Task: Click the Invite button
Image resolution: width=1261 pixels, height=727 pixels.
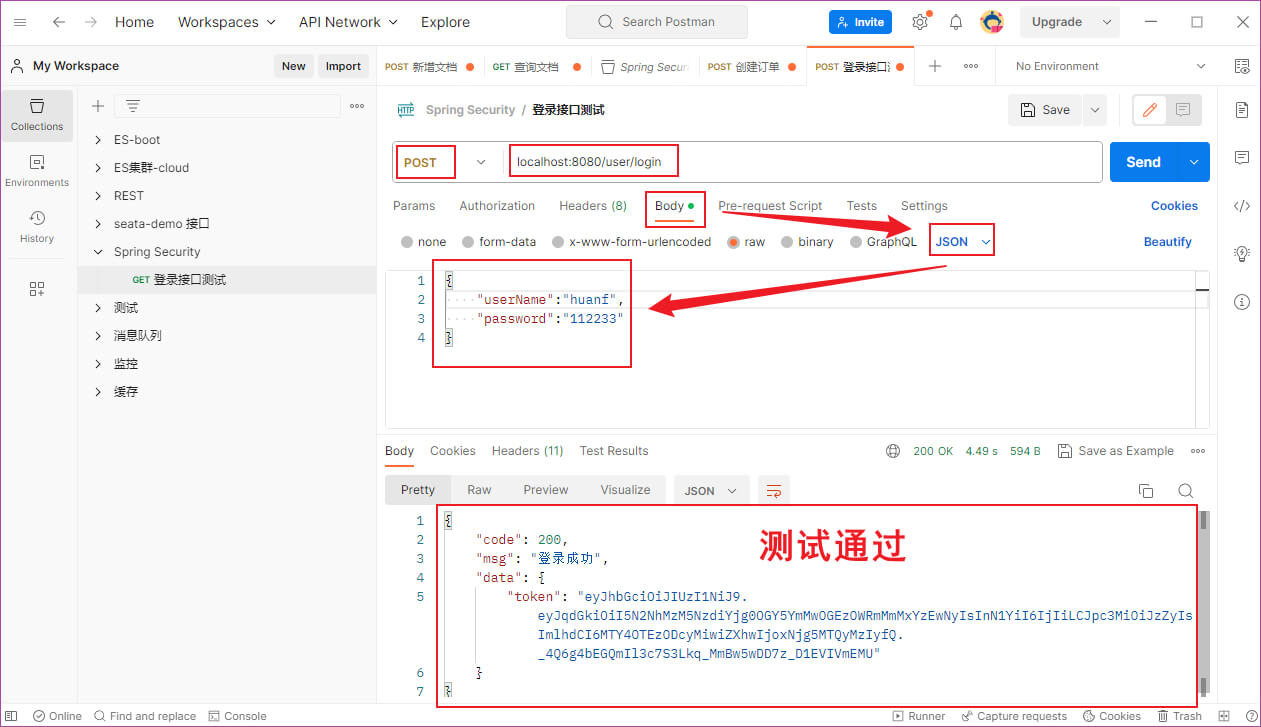Action: click(860, 22)
